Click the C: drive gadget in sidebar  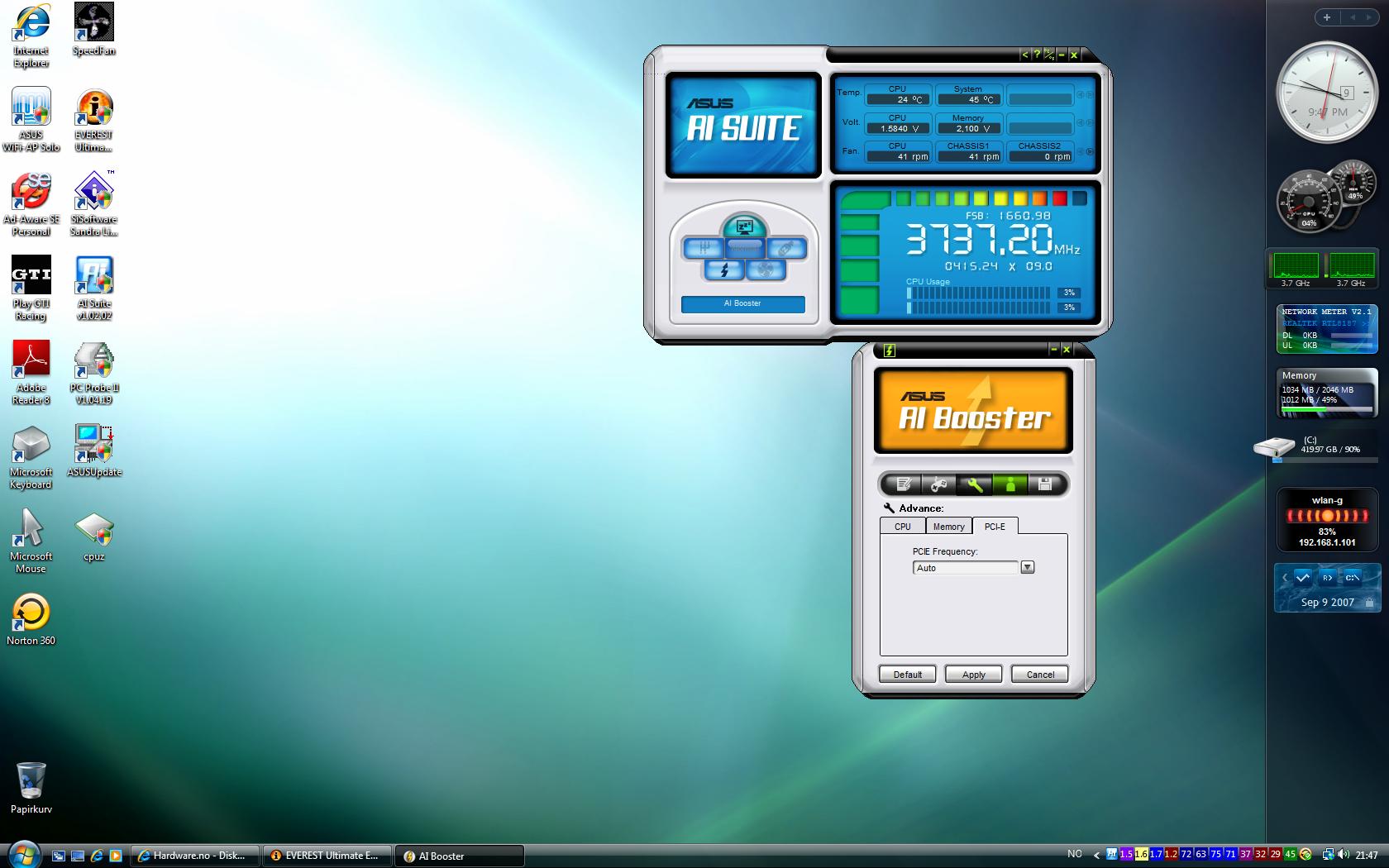coord(1316,447)
